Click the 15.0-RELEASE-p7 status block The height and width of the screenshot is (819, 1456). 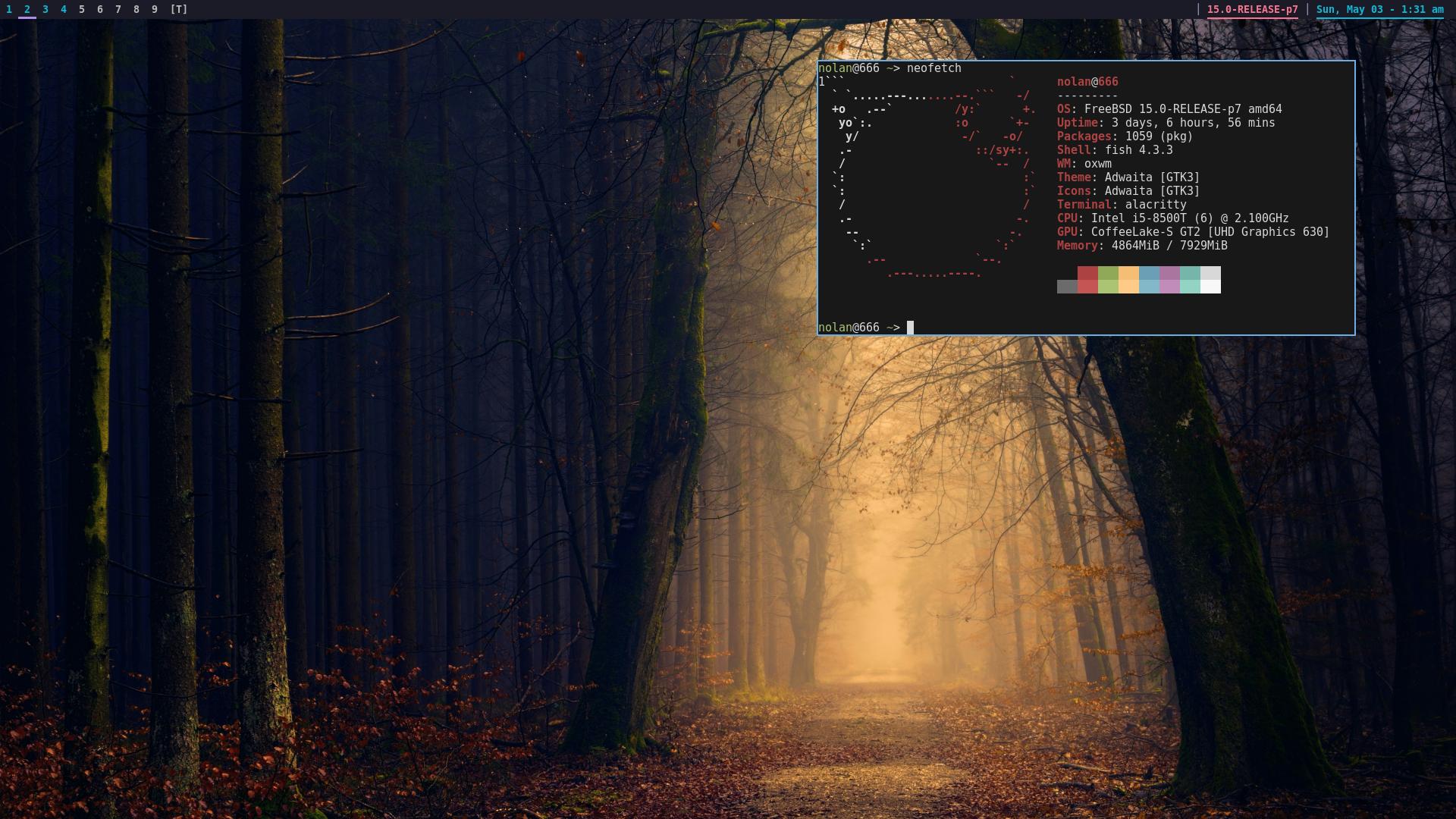1253,10
